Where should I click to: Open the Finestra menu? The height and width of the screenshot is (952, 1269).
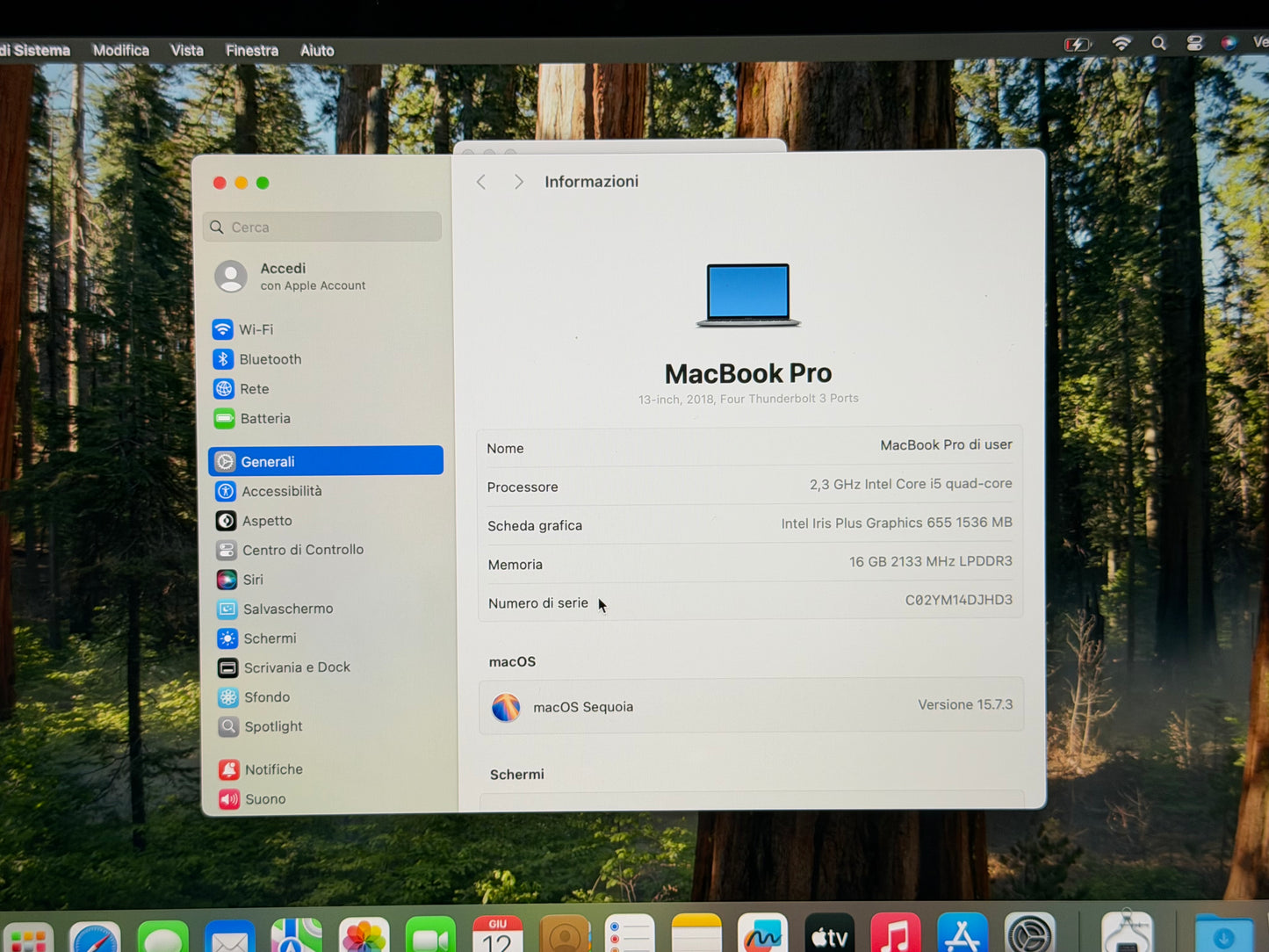point(252,50)
